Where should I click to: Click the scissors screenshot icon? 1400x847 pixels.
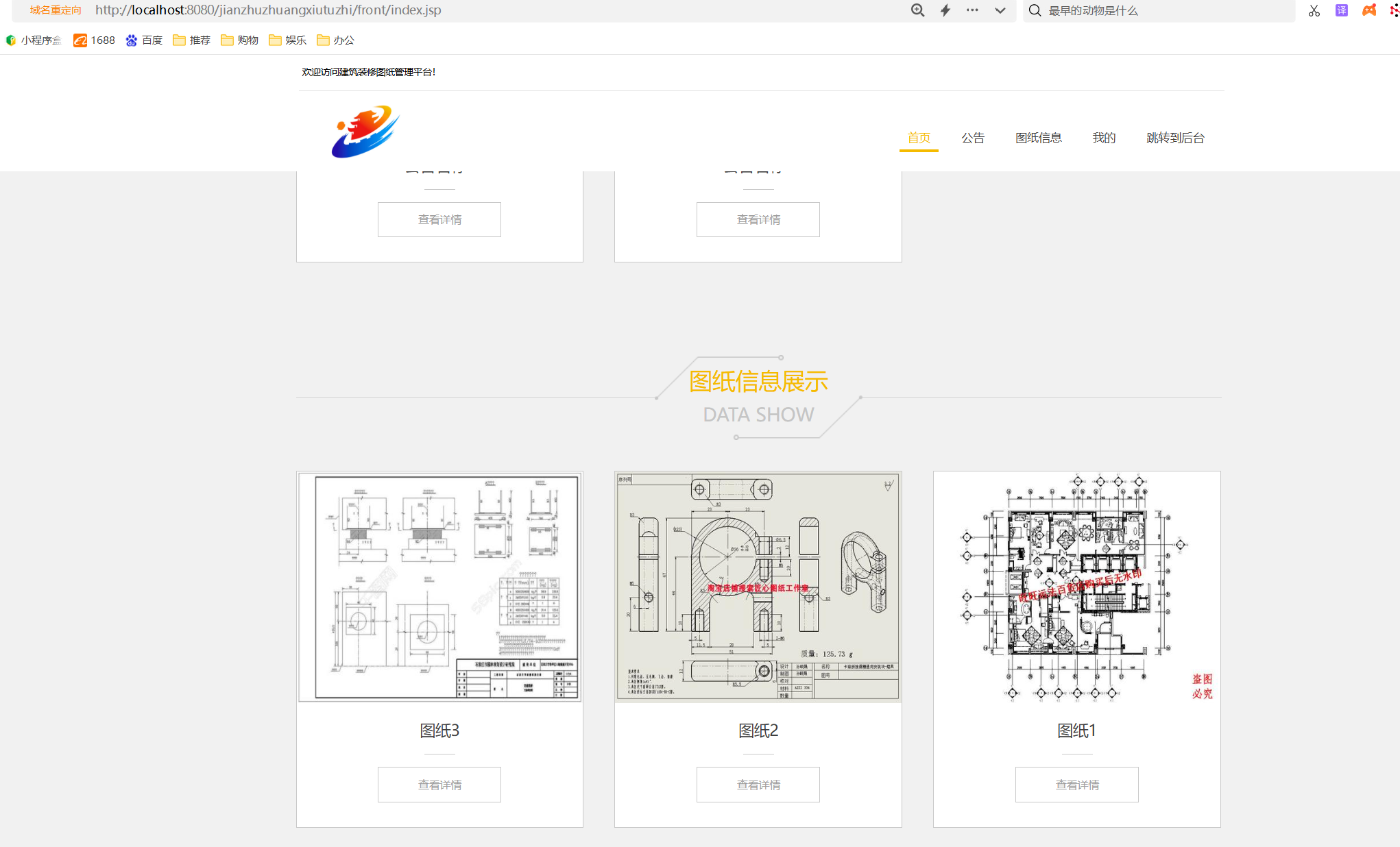coord(1314,10)
